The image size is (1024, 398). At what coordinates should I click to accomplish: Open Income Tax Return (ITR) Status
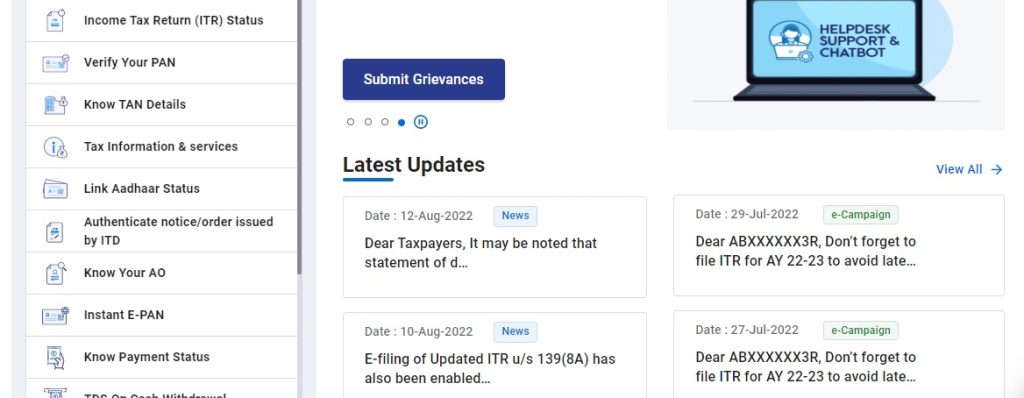coord(161,20)
